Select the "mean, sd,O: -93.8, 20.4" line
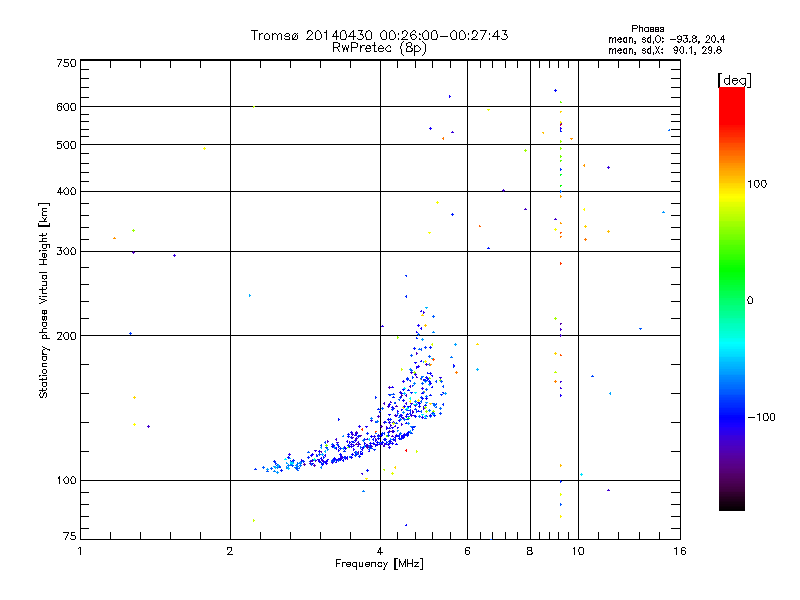 coord(666,40)
